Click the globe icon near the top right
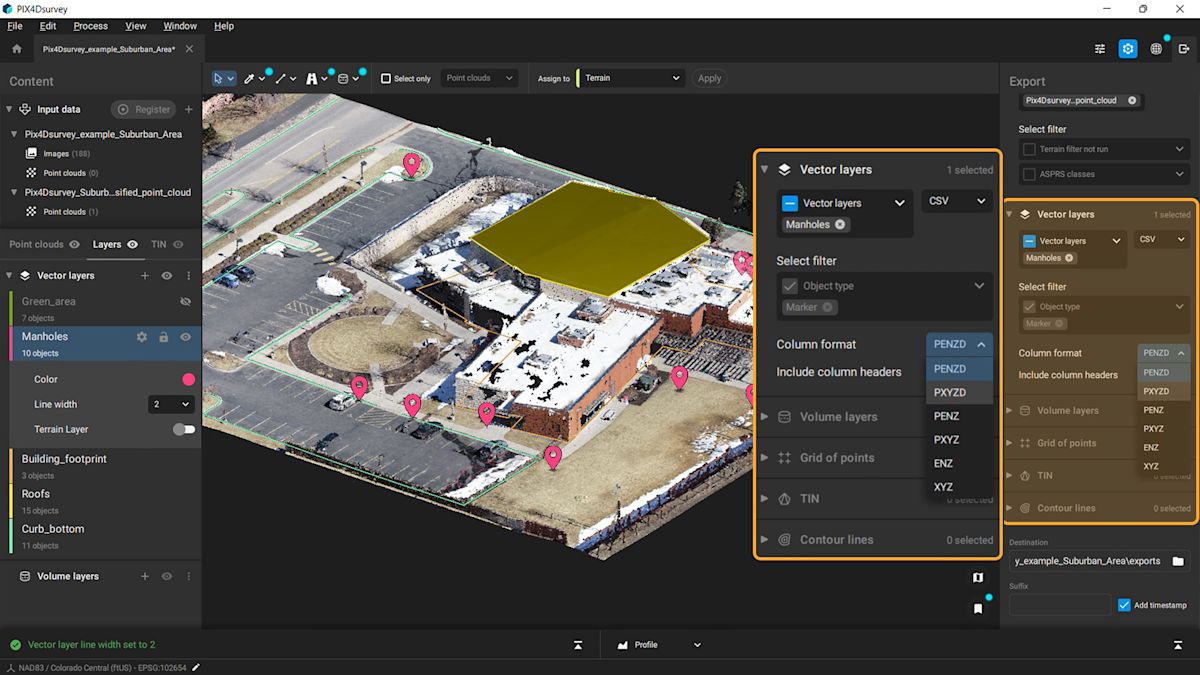This screenshot has width=1200, height=675. pyautogui.click(x=1156, y=48)
